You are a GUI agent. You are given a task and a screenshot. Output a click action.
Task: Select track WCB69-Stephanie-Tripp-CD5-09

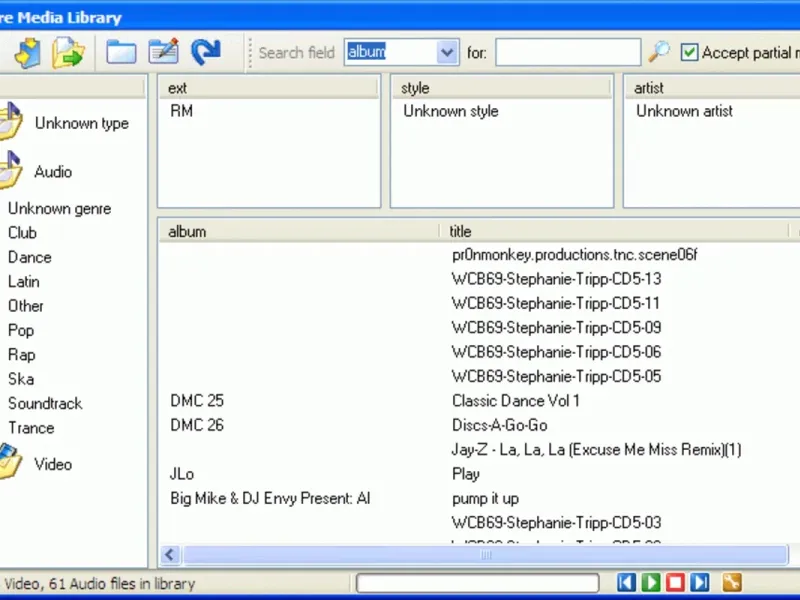pyautogui.click(x=556, y=328)
